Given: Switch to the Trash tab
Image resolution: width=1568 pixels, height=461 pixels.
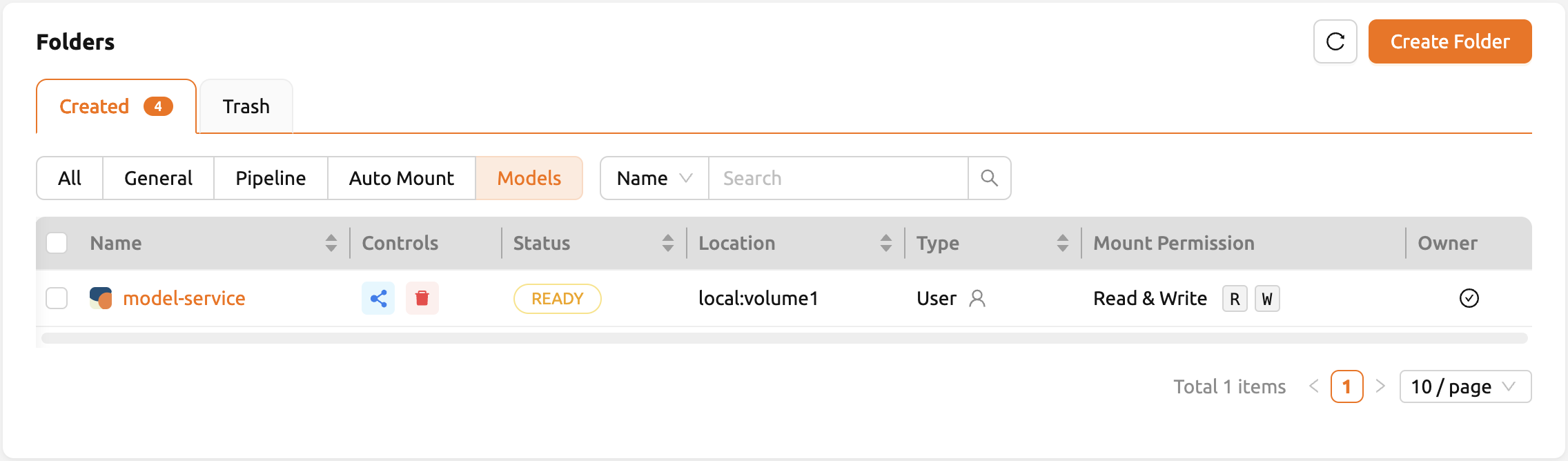Looking at the screenshot, I should [x=246, y=106].
